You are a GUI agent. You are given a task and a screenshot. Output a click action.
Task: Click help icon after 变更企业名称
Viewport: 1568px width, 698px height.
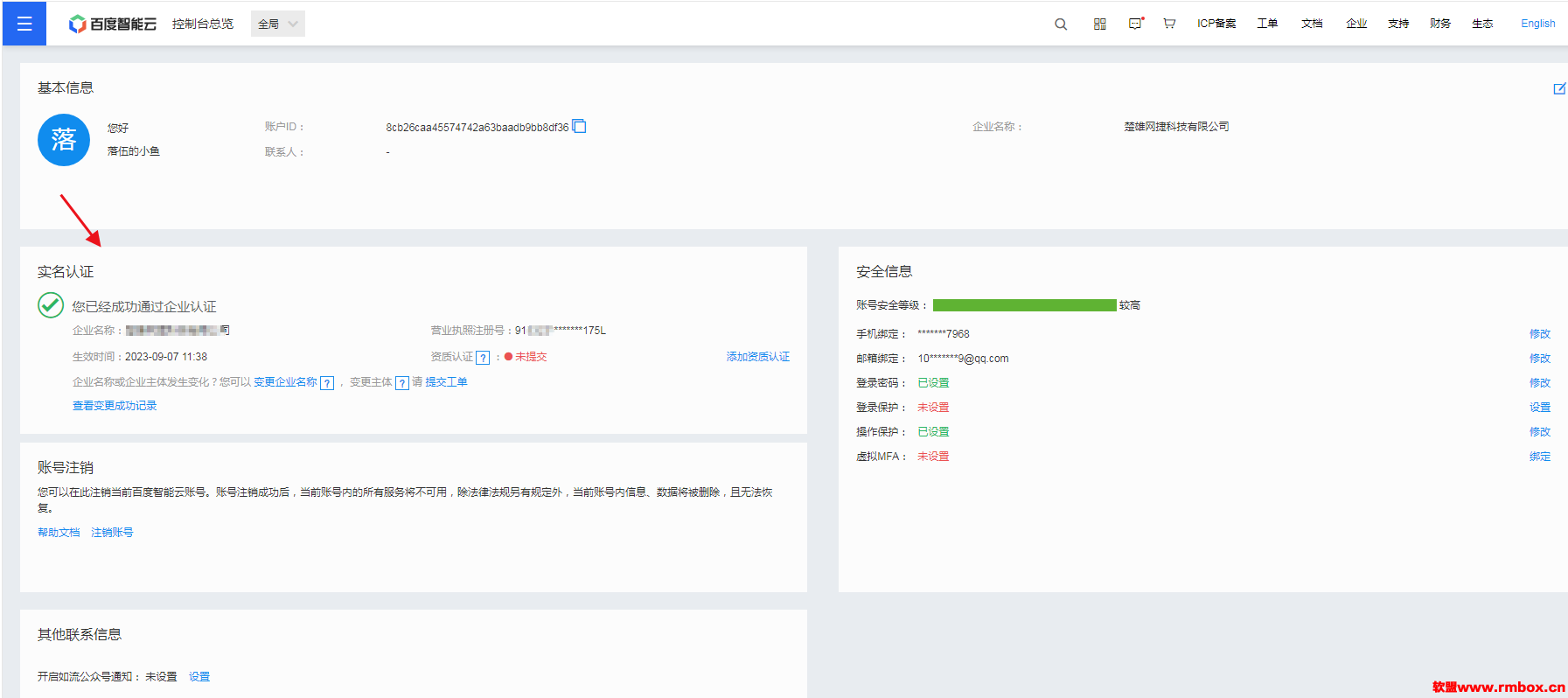tap(327, 383)
